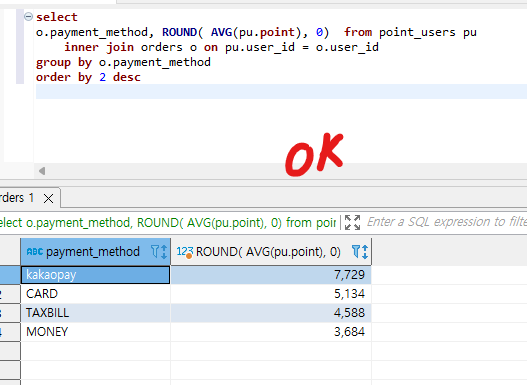Select the CARD cell
Viewport: 527px width, 385px height.
pyautogui.click(x=95, y=294)
